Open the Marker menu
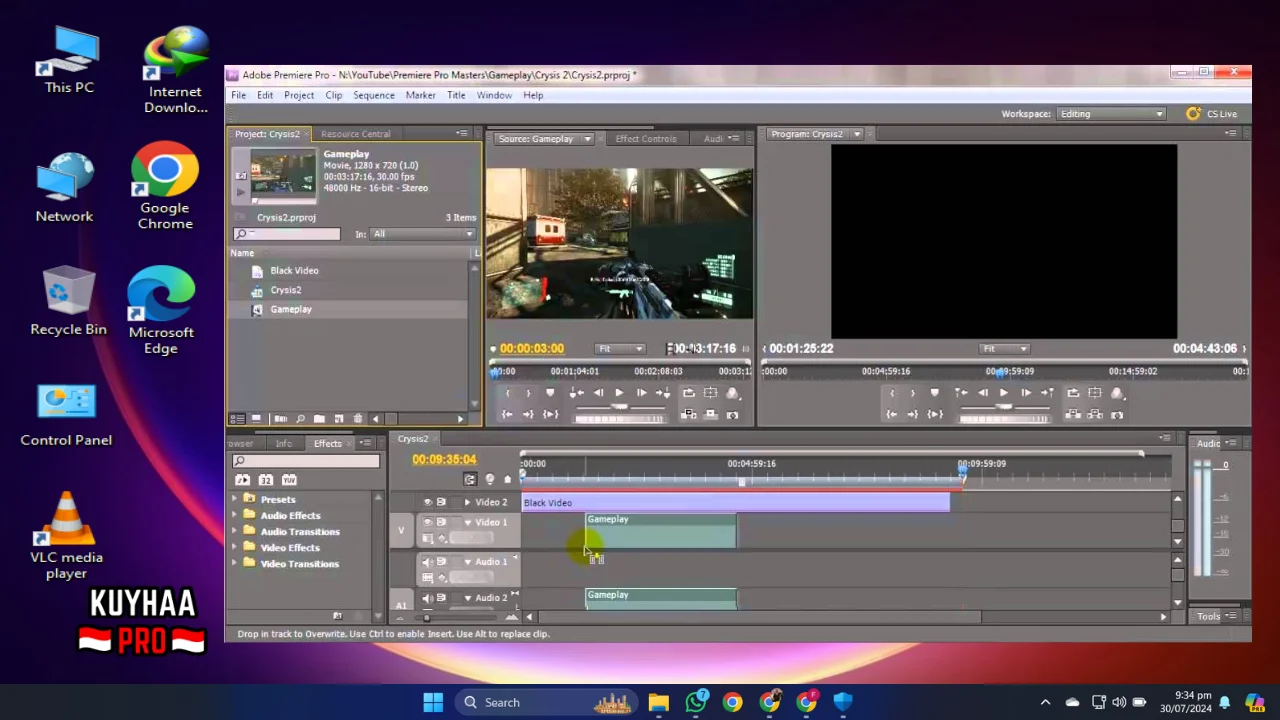The image size is (1280, 720). tap(420, 95)
